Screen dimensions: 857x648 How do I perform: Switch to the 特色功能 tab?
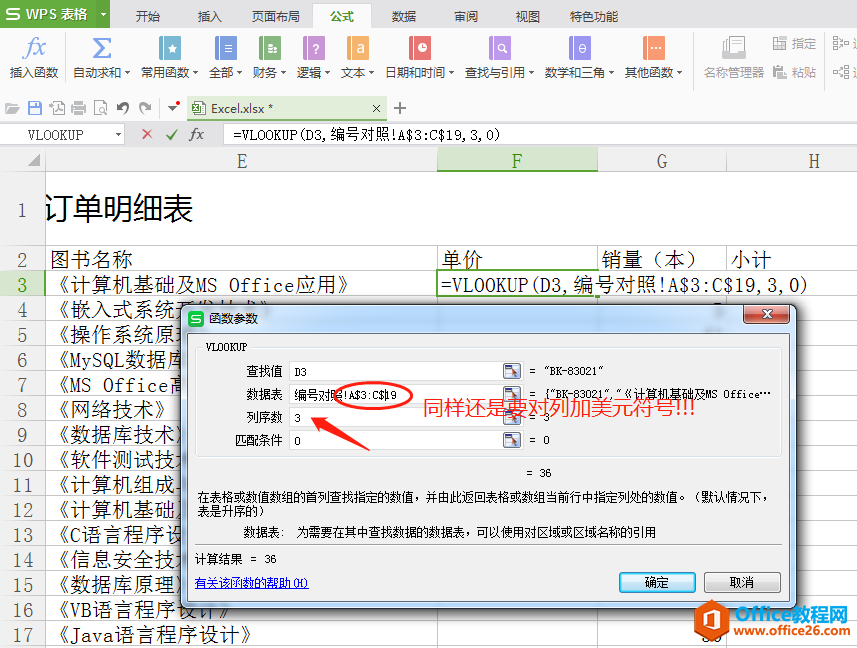594,16
